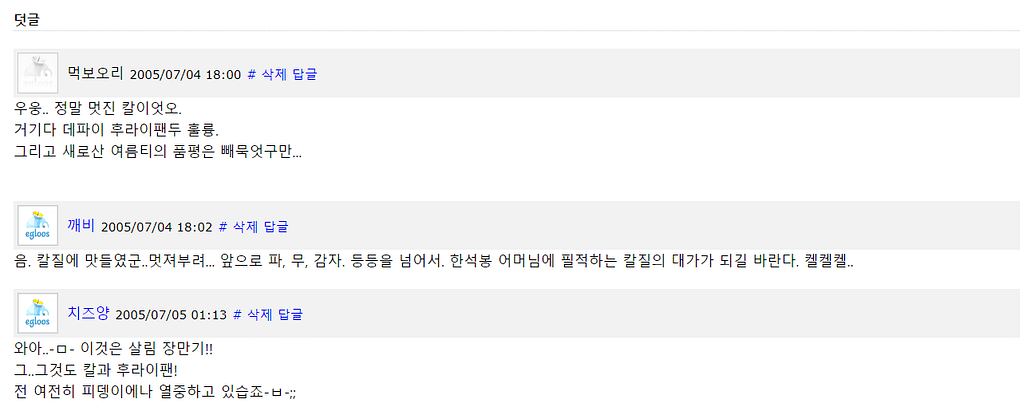Visit the 깨비 username link
The width and height of the screenshot is (1023, 411).
coord(82,226)
